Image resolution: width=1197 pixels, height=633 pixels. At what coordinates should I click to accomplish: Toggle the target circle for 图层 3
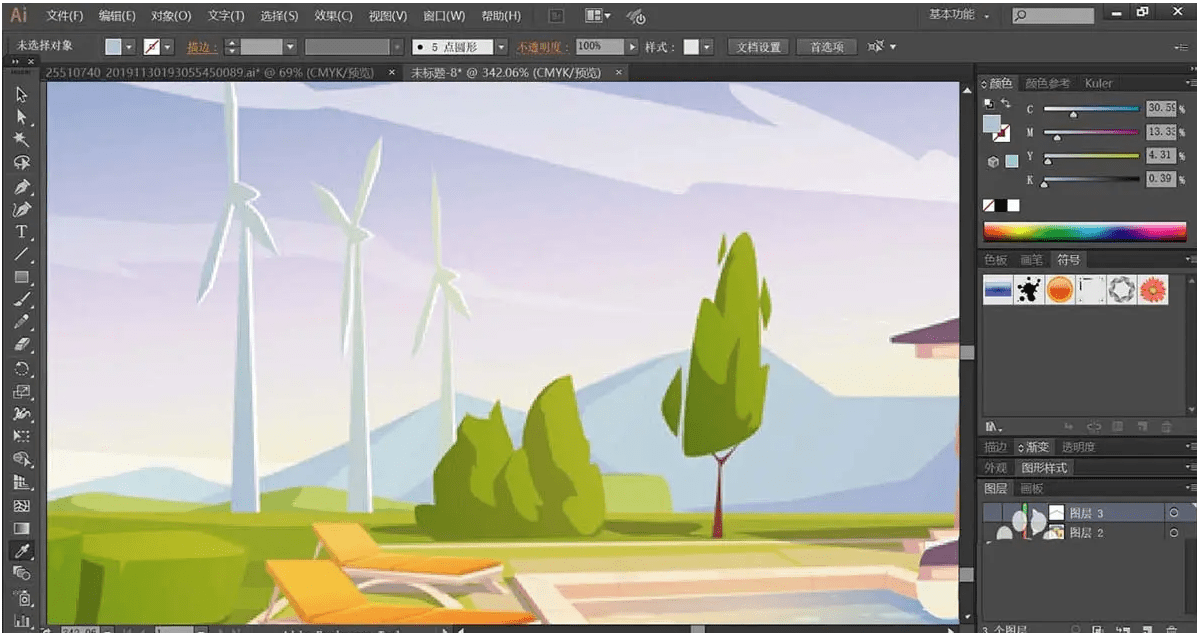click(x=1173, y=512)
